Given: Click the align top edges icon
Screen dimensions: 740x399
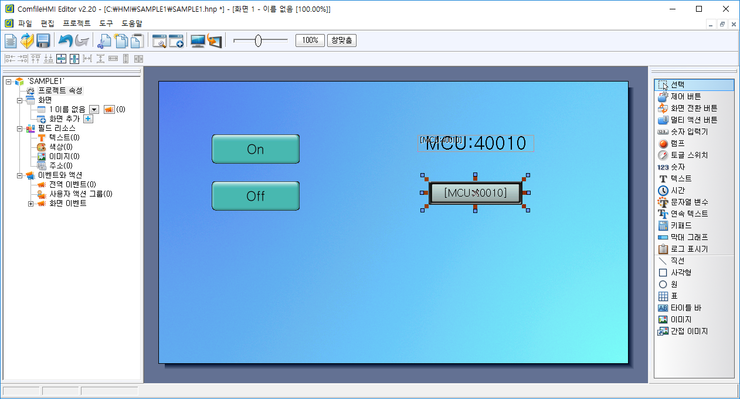Looking at the screenshot, I should (35, 59).
